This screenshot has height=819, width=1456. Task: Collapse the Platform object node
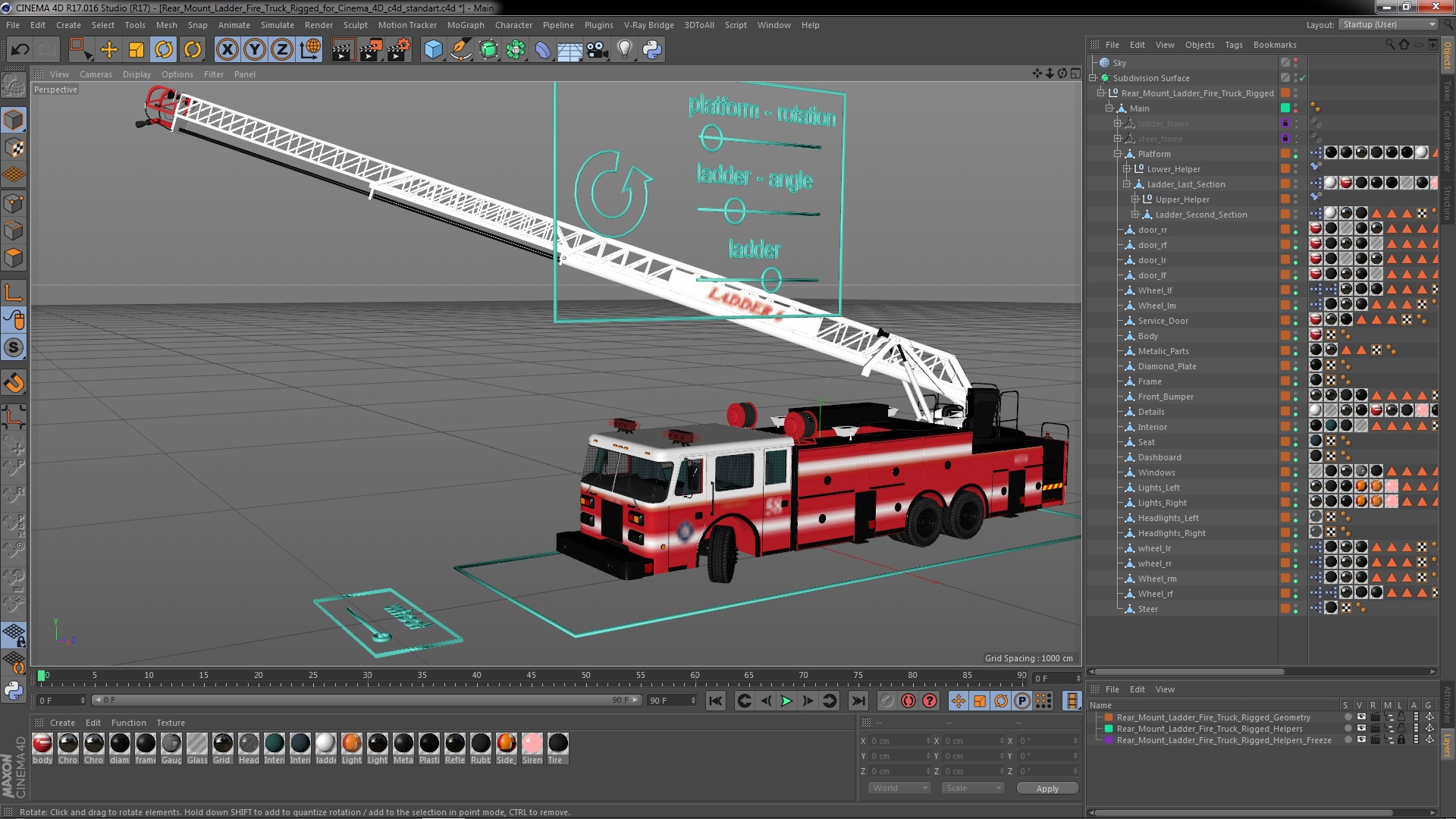coord(1117,154)
